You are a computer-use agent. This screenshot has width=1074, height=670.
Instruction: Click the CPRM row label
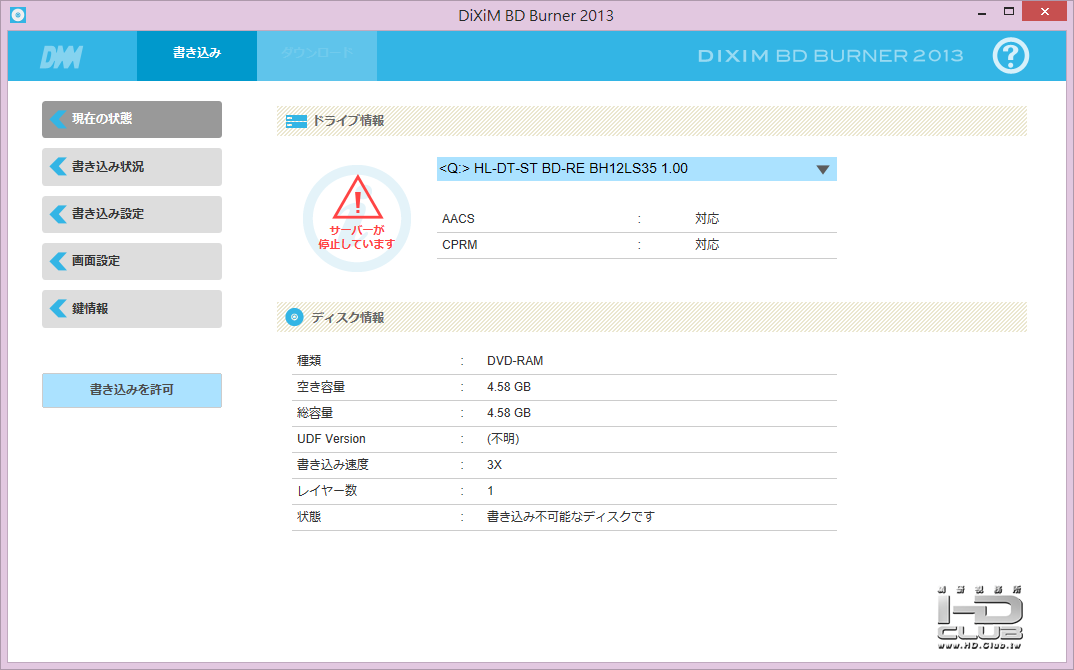460,245
